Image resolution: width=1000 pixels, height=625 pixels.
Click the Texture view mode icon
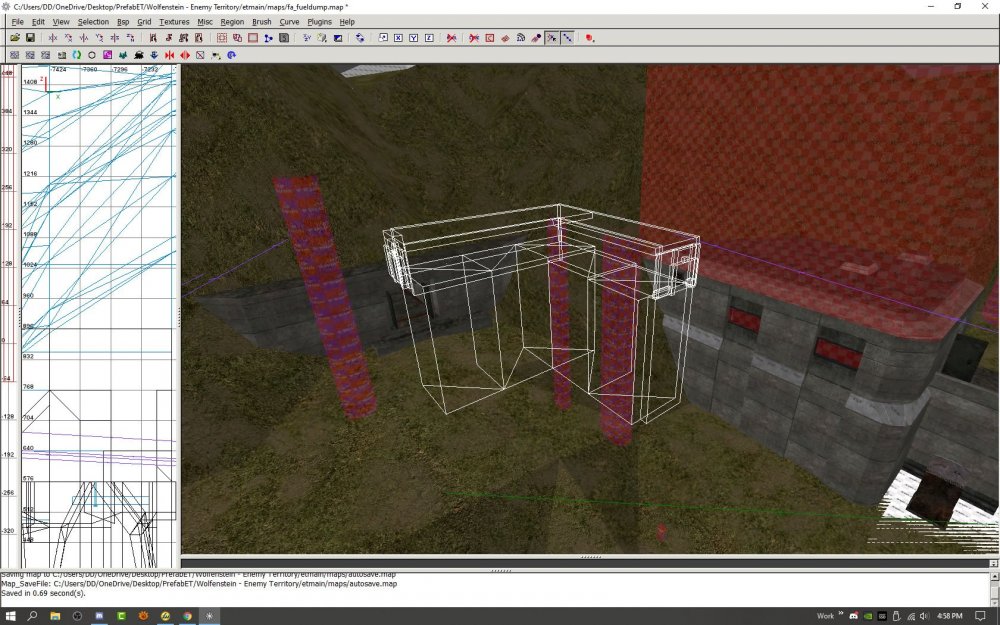click(x=322, y=38)
